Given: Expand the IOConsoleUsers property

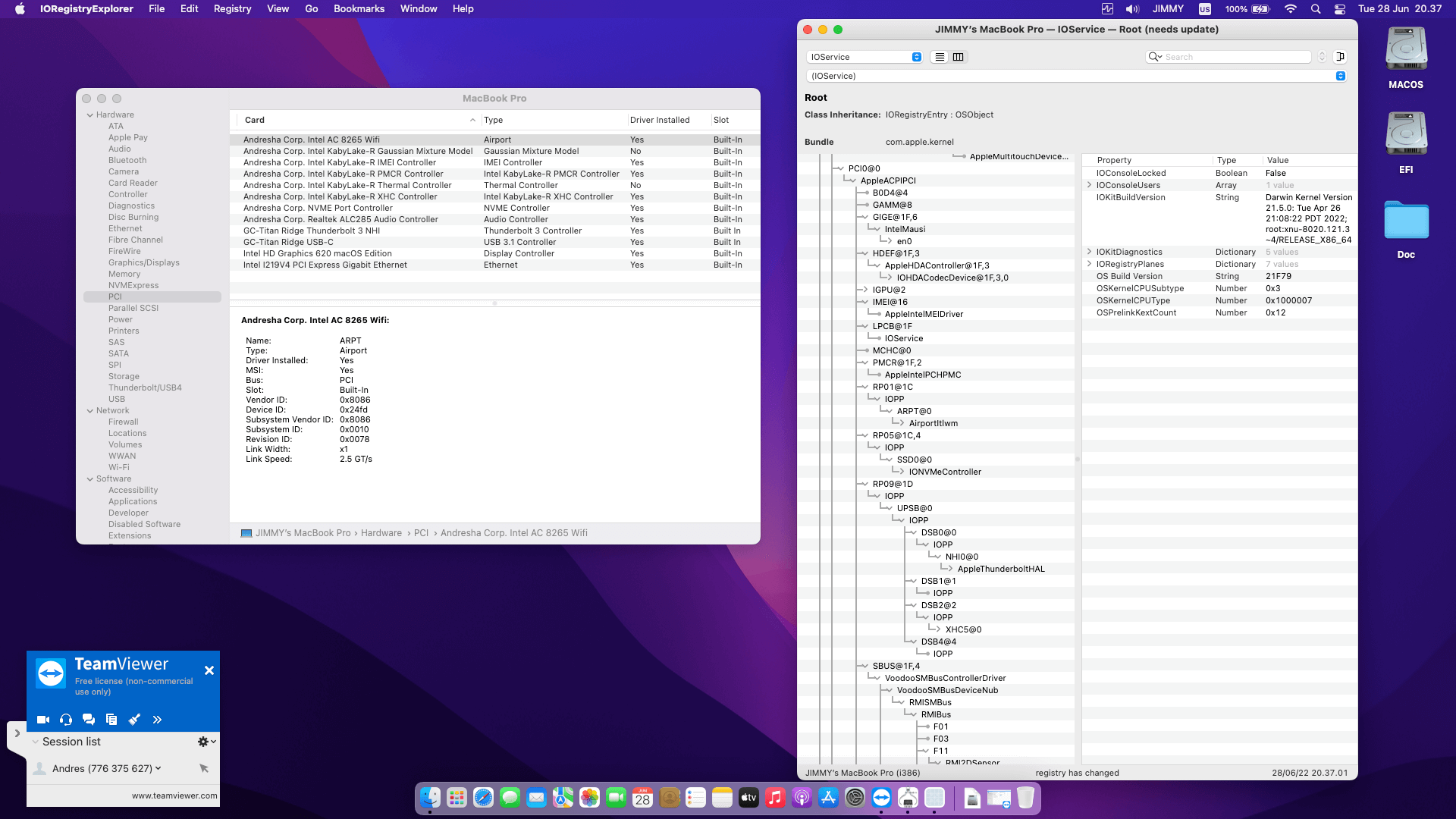Looking at the screenshot, I should click(1090, 185).
